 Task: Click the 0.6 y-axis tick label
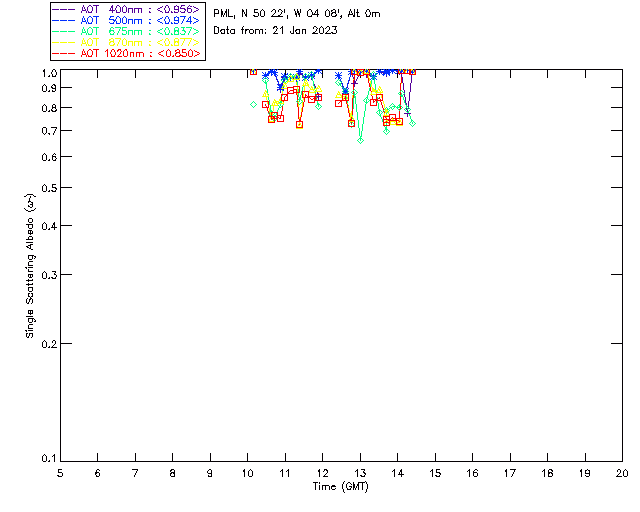tap(49, 157)
